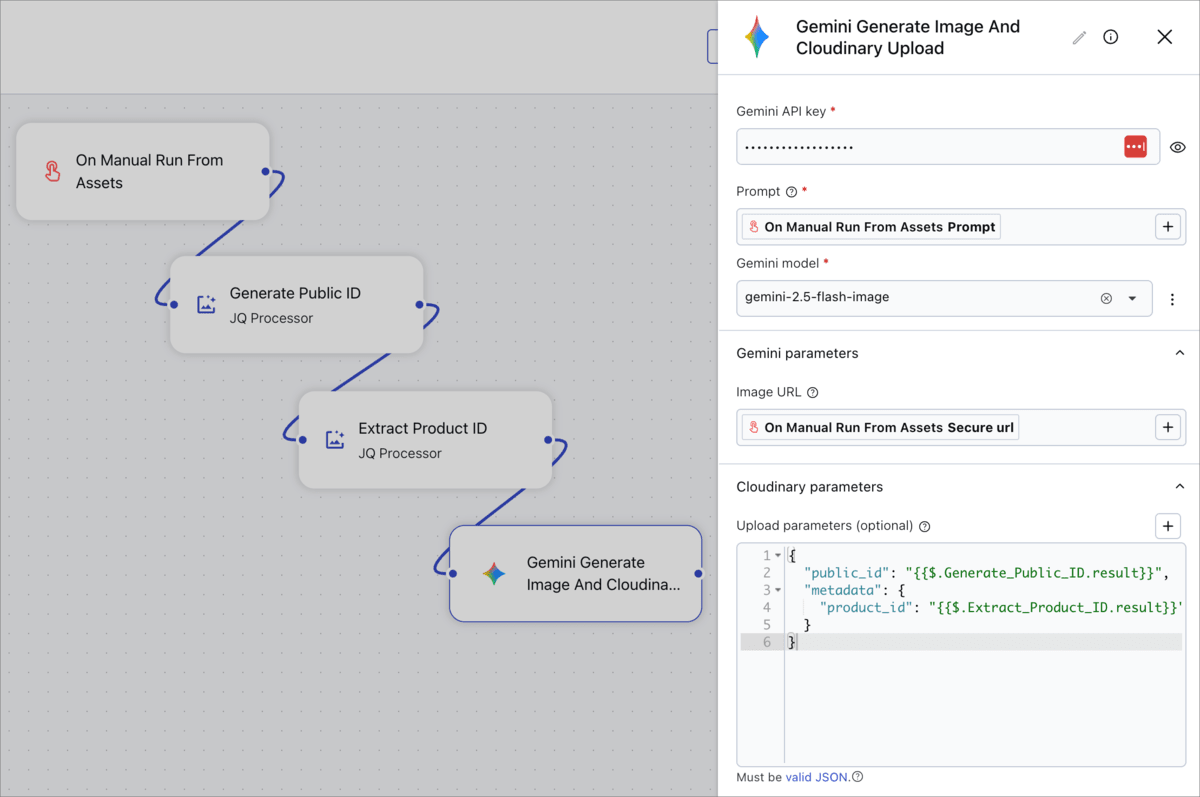Show the Gemini API key with eye icon
Image resolution: width=1200 pixels, height=797 pixels.
(1178, 147)
